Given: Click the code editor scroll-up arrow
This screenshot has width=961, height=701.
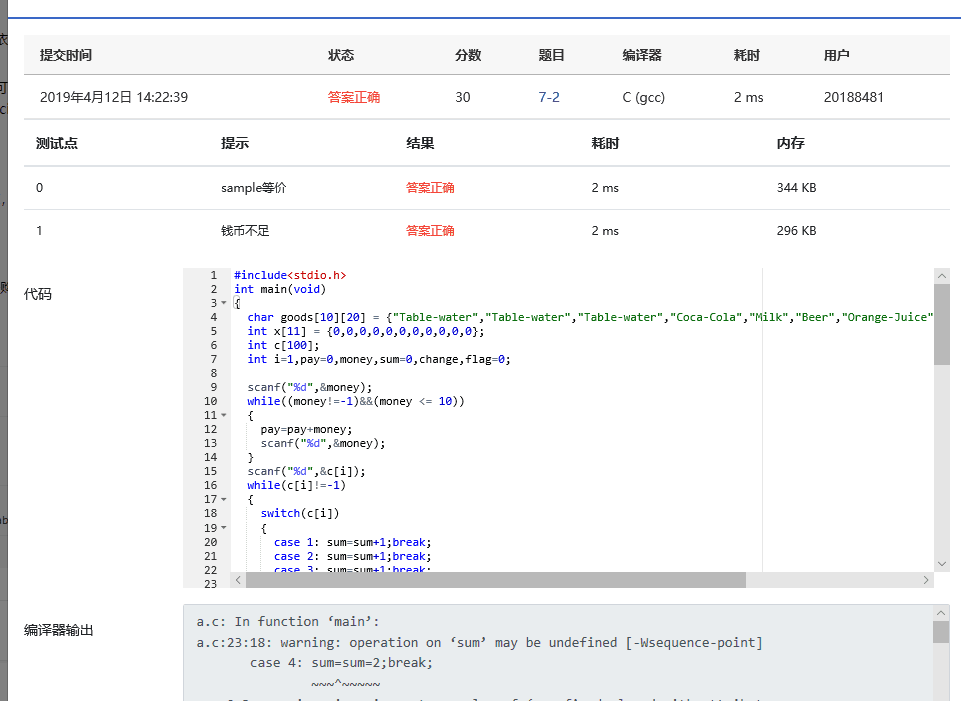Looking at the screenshot, I should click(941, 275).
